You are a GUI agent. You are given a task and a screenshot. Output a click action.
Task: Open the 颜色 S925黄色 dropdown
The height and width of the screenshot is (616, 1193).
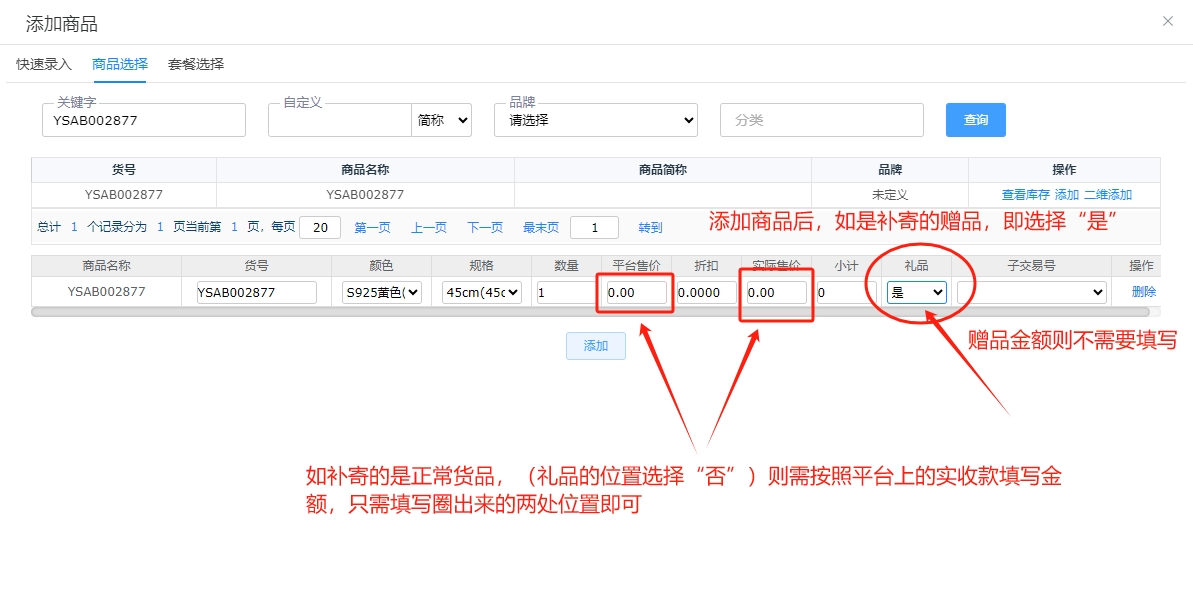coord(382,292)
